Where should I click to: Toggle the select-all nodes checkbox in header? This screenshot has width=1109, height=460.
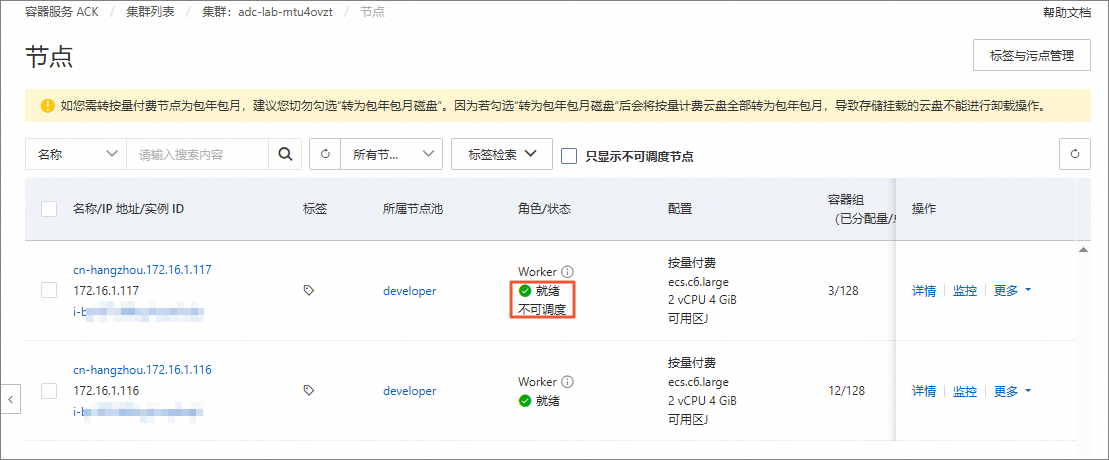pos(49,209)
